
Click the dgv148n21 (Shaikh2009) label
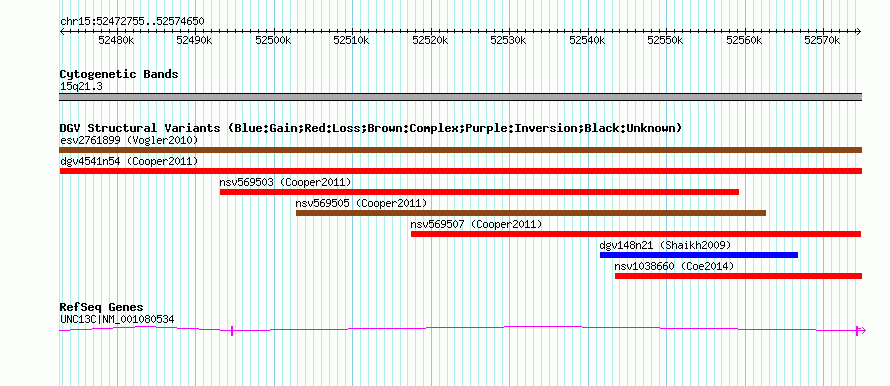[665, 245]
